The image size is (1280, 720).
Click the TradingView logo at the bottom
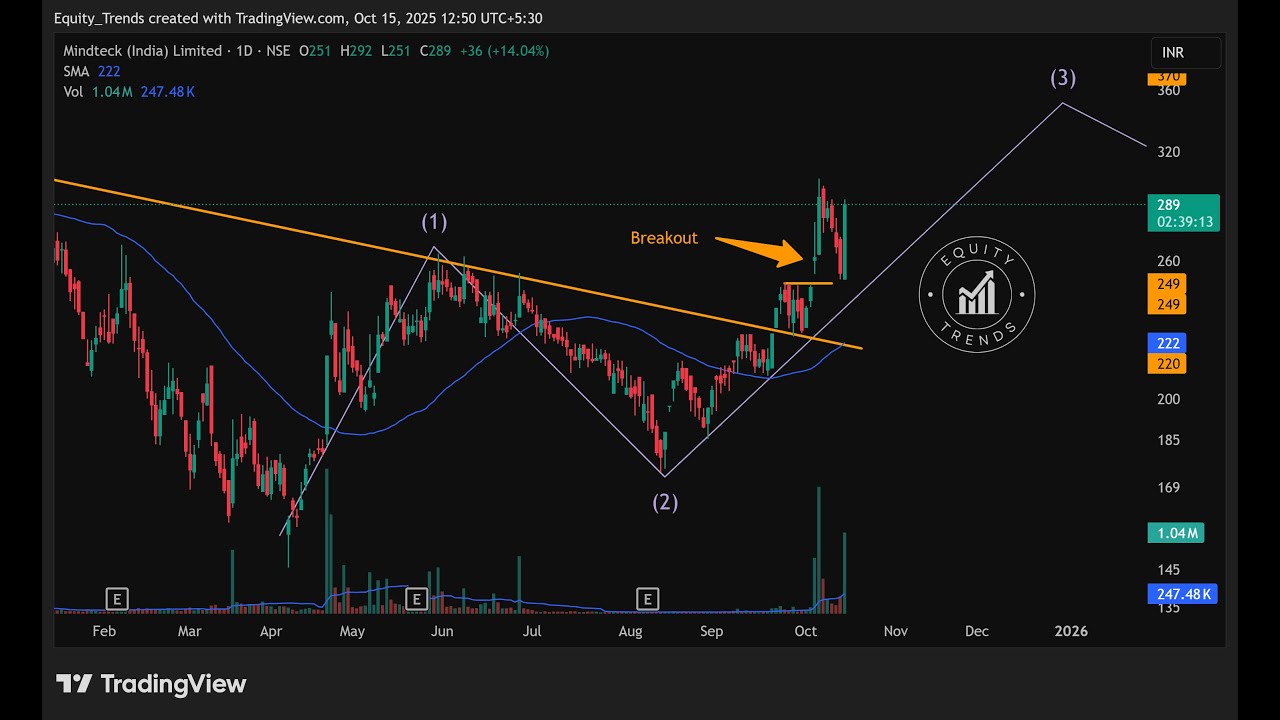pos(151,684)
